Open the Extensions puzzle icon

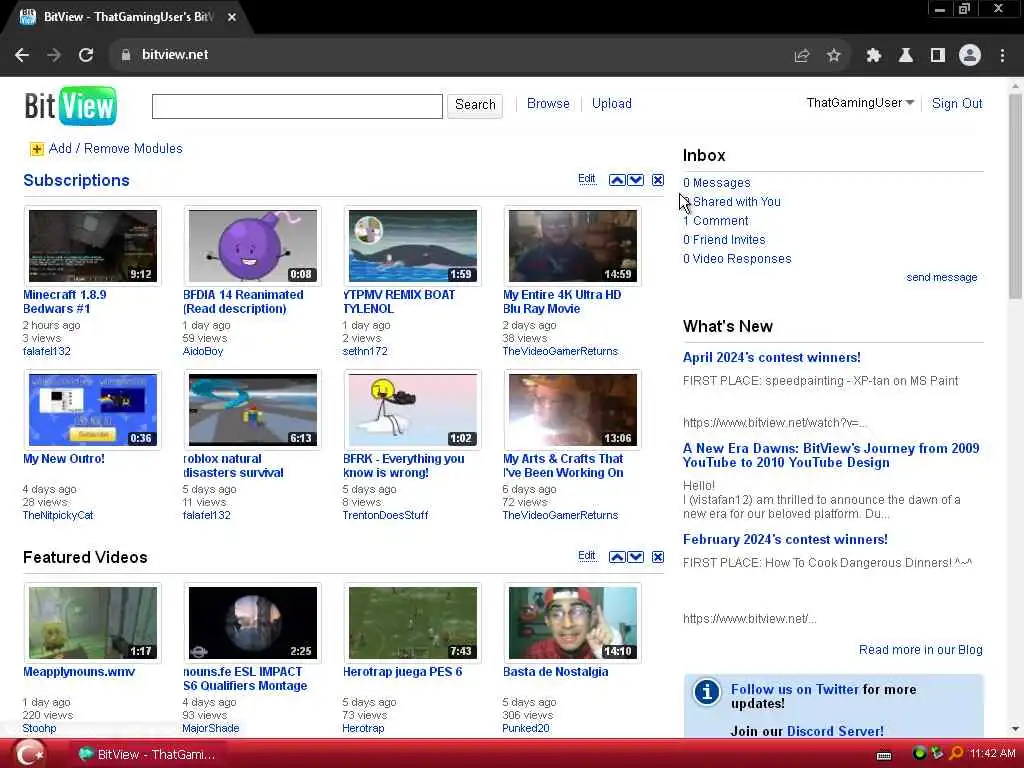(x=874, y=56)
